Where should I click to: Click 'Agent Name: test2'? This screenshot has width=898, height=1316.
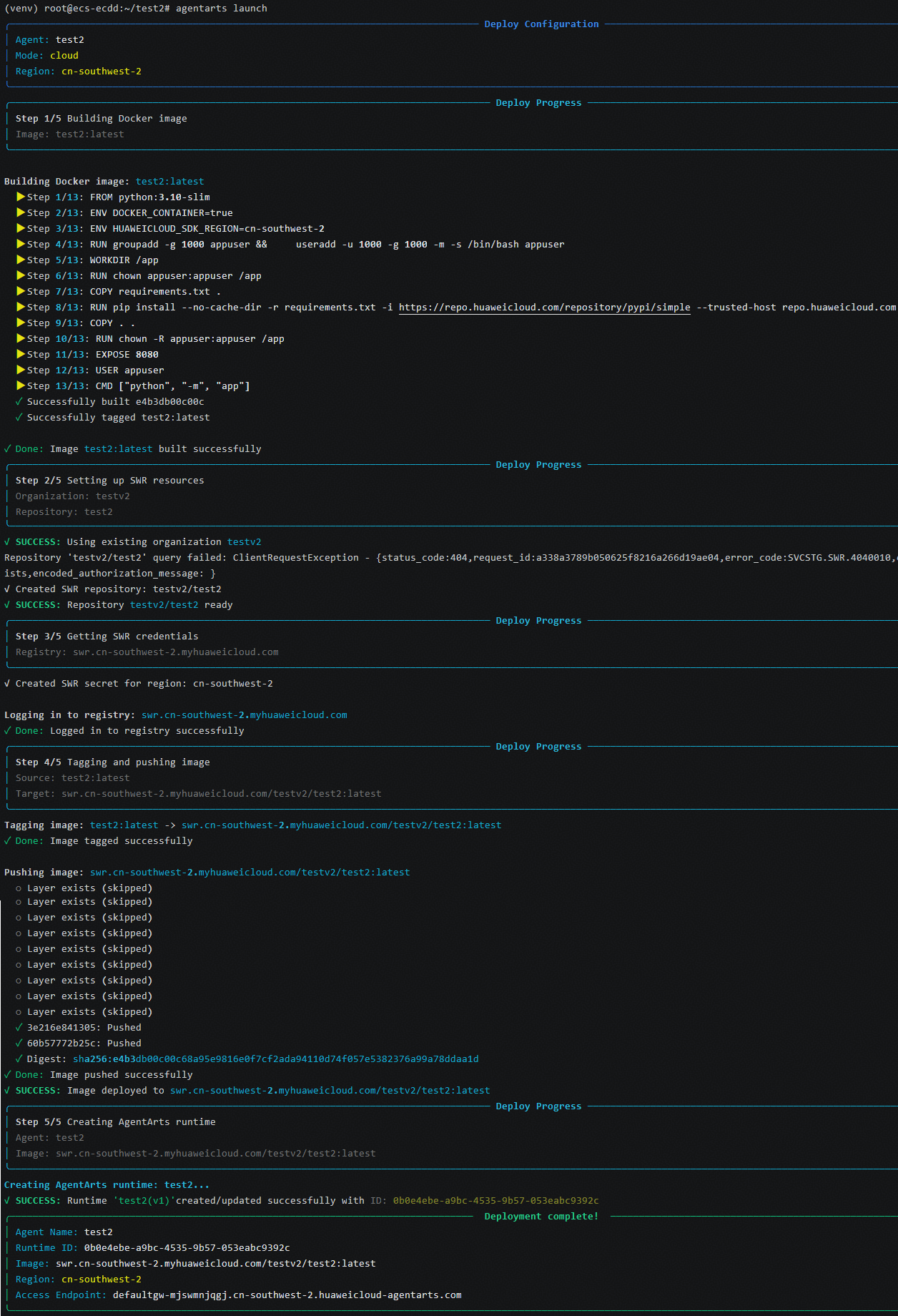[x=64, y=1232]
